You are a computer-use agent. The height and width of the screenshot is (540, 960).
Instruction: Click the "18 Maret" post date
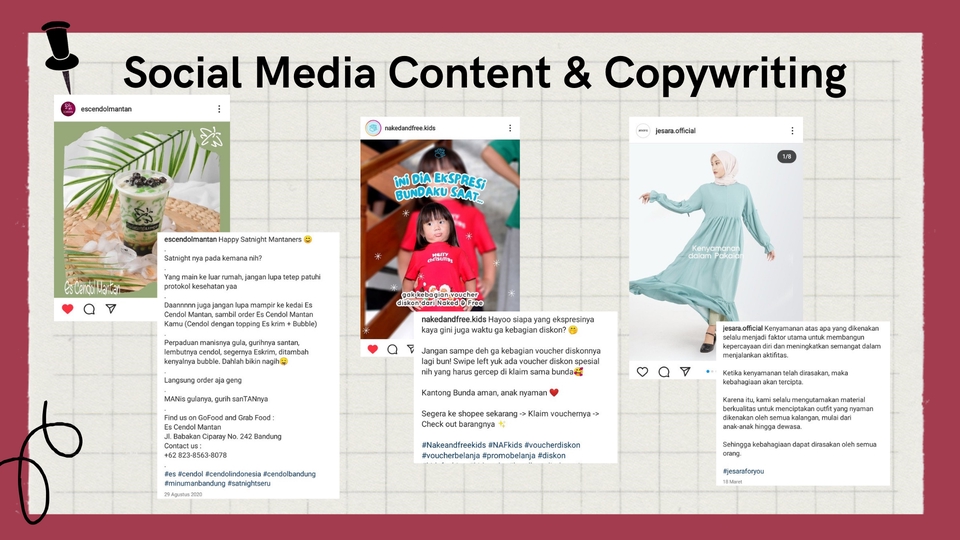(732, 482)
